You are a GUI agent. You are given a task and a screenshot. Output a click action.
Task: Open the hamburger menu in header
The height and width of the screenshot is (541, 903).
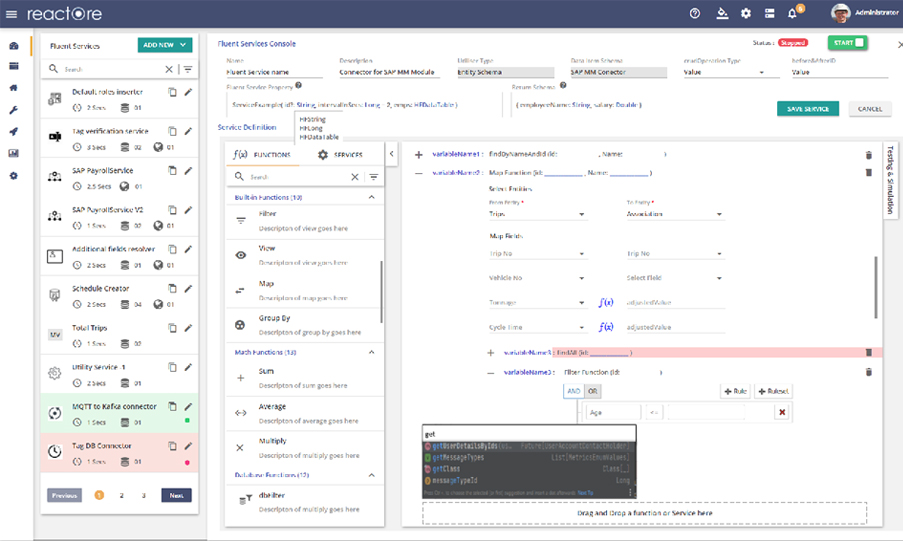point(14,14)
